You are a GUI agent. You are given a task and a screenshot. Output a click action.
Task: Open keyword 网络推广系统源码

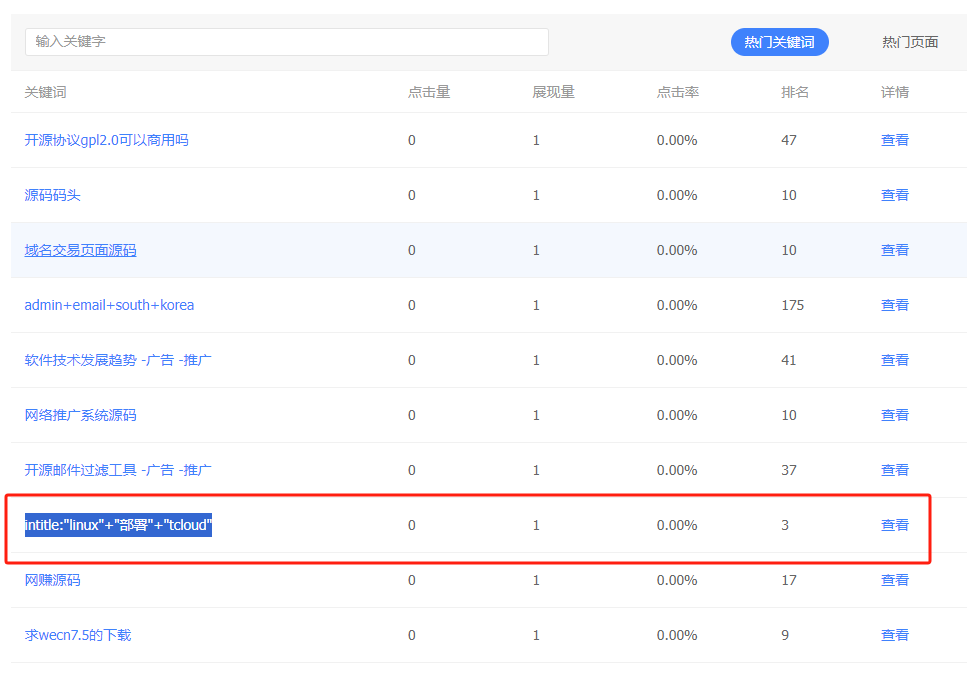[80, 415]
